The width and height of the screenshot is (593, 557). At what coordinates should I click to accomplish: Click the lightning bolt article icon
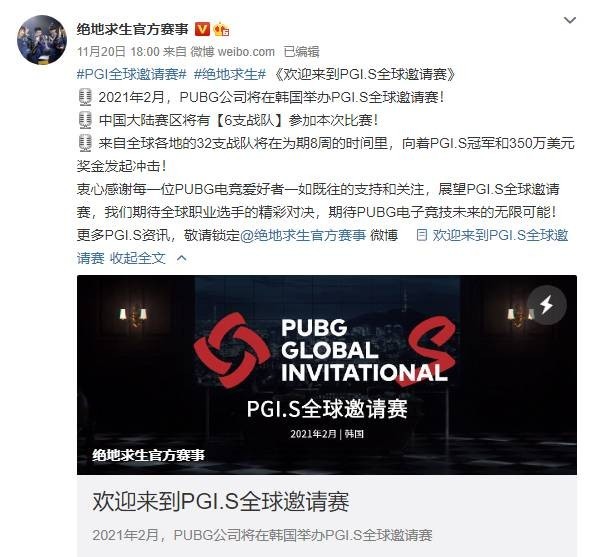click(547, 305)
